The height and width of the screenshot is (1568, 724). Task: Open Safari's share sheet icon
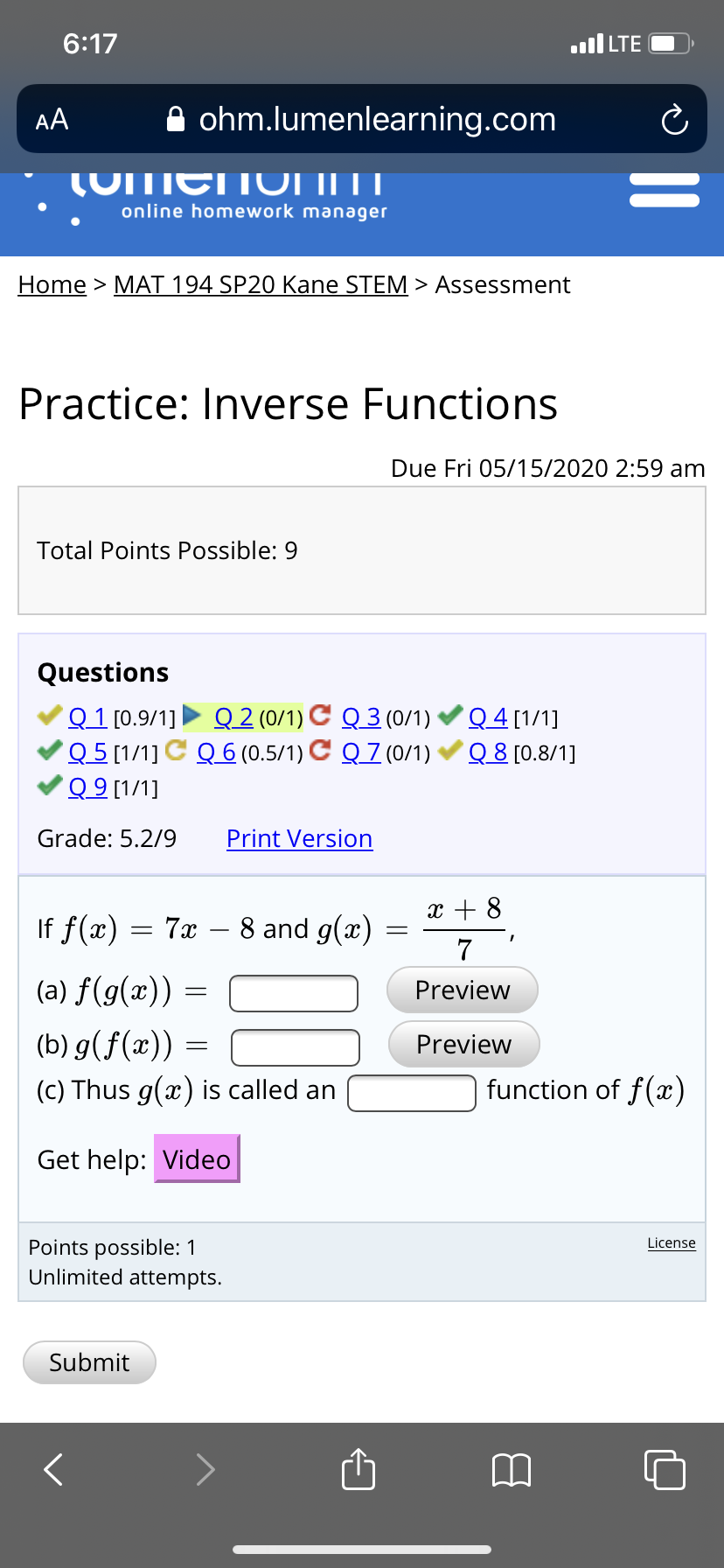[358, 1470]
